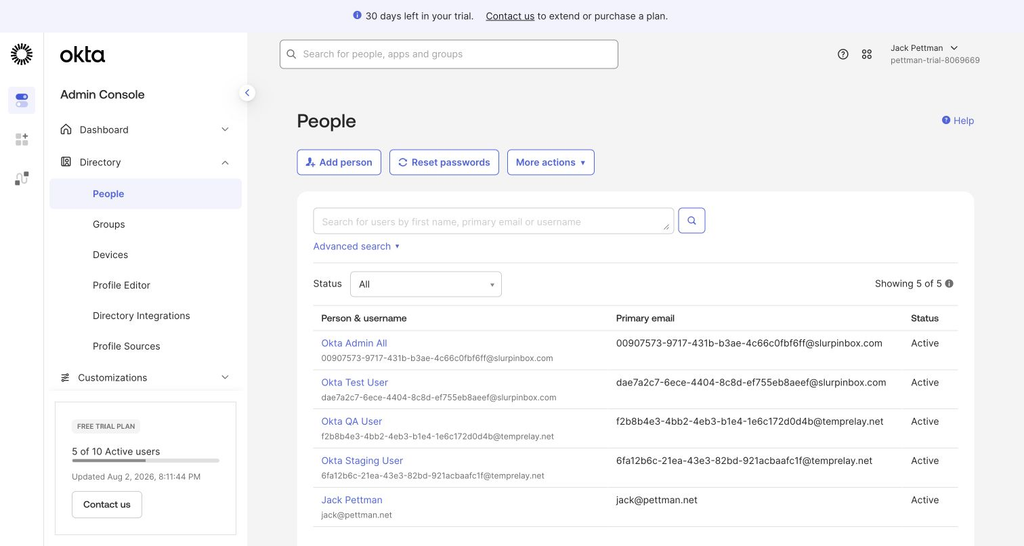Click the magnifier icon in global search

pyautogui.click(x=291, y=54)
